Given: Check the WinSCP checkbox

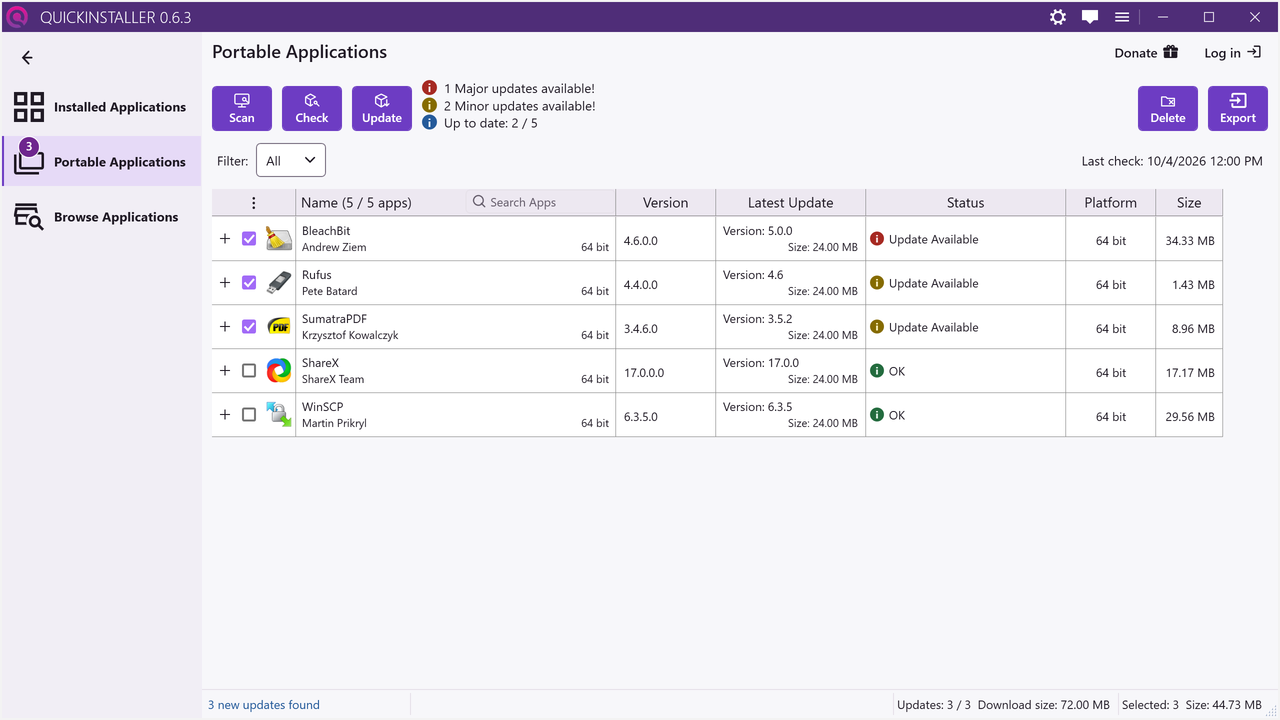Looking at the screenshot, I should pyautogui.click(x=249, y=415).
